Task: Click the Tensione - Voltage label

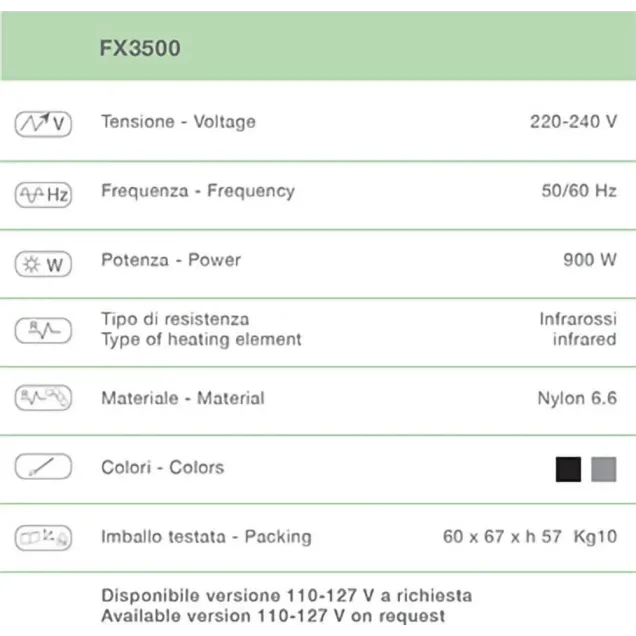Action: 178,122
